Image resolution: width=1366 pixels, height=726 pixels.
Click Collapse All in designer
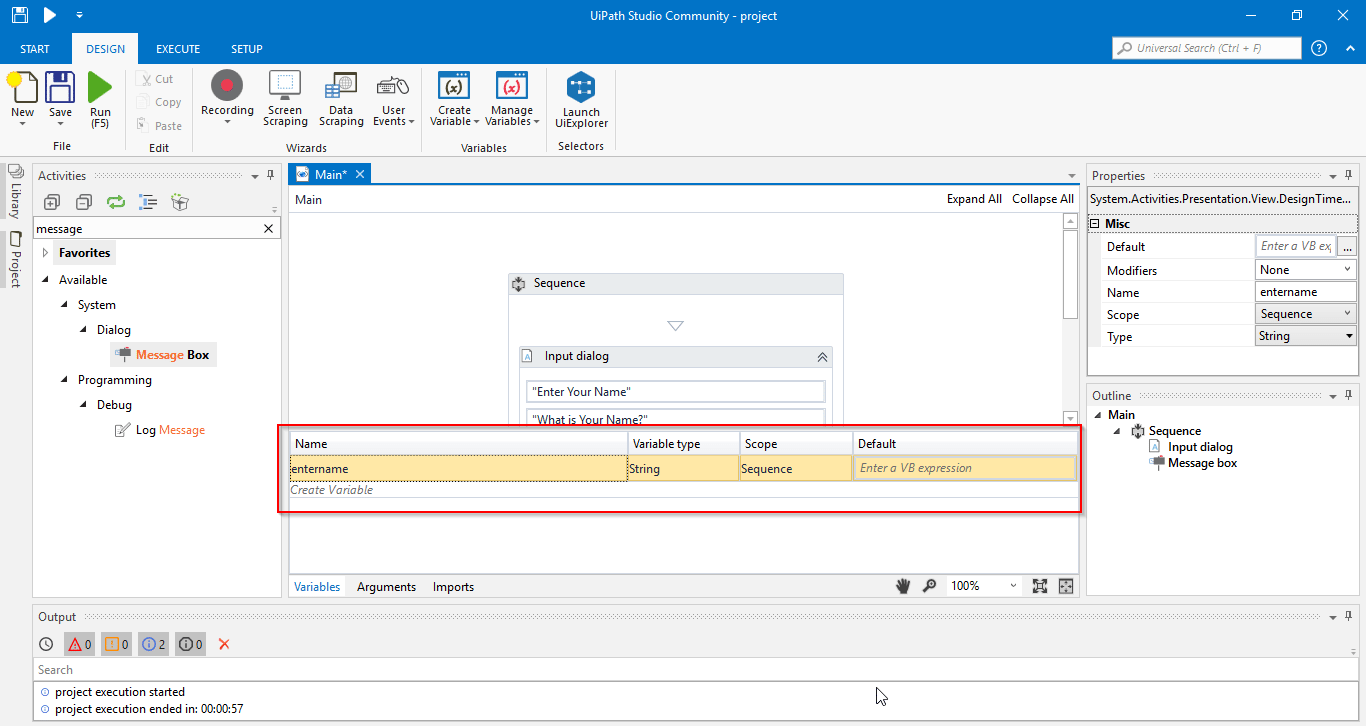coord(1043,199)
